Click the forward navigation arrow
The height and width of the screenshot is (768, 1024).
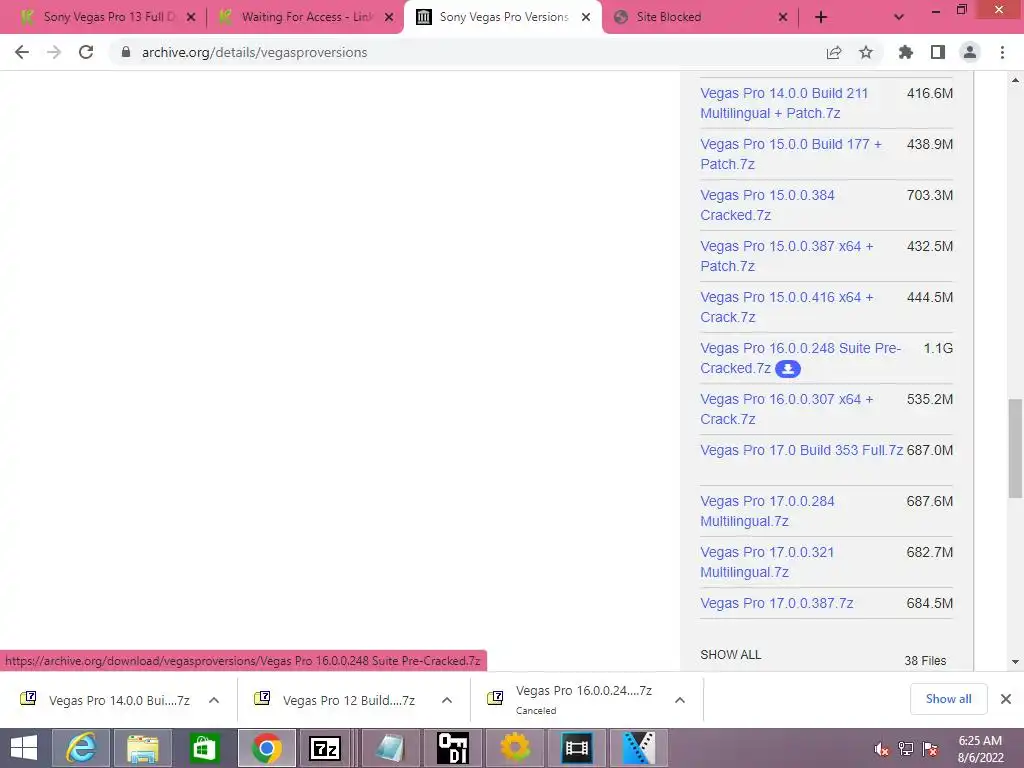click(x=54, y=52)
